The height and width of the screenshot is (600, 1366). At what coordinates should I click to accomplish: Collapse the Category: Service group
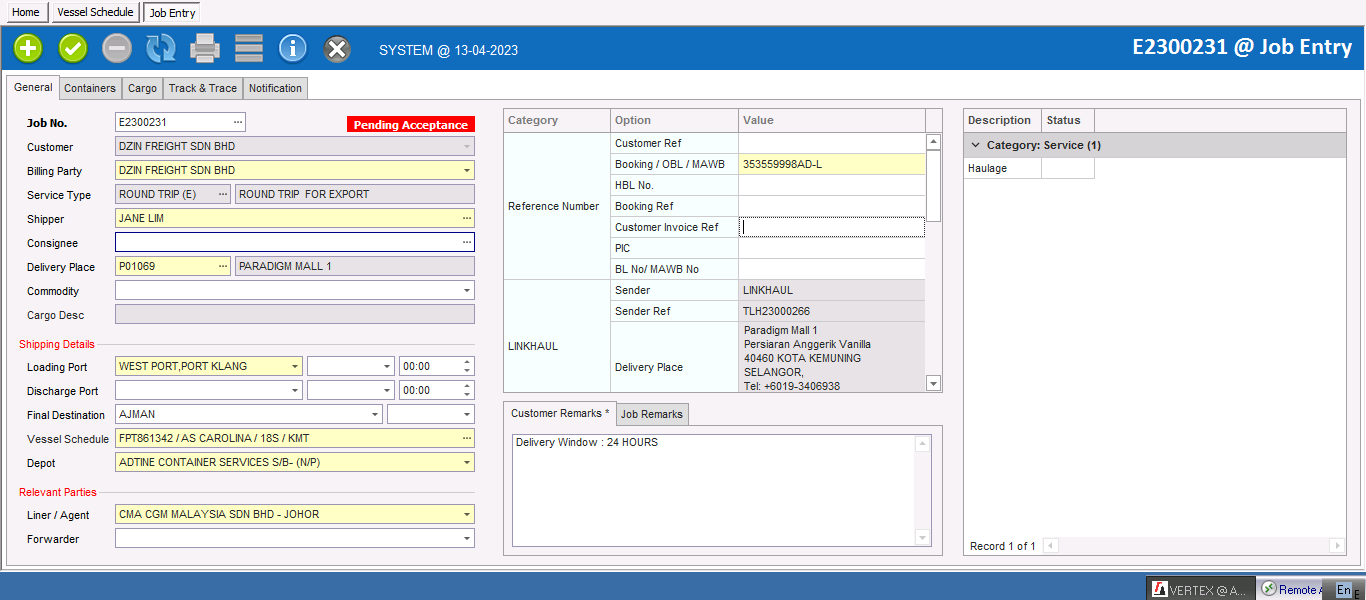[976, 145]
